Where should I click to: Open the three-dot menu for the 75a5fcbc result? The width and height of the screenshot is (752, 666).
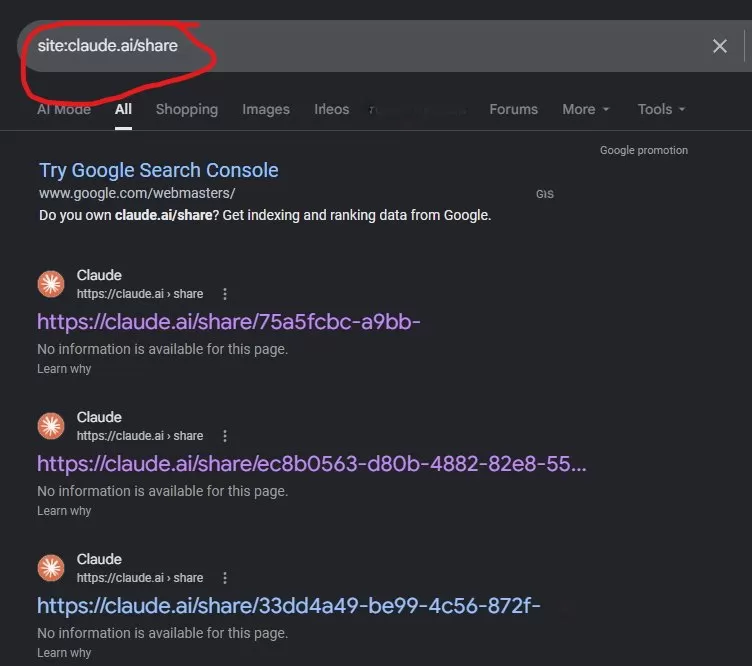coord(224,294)
